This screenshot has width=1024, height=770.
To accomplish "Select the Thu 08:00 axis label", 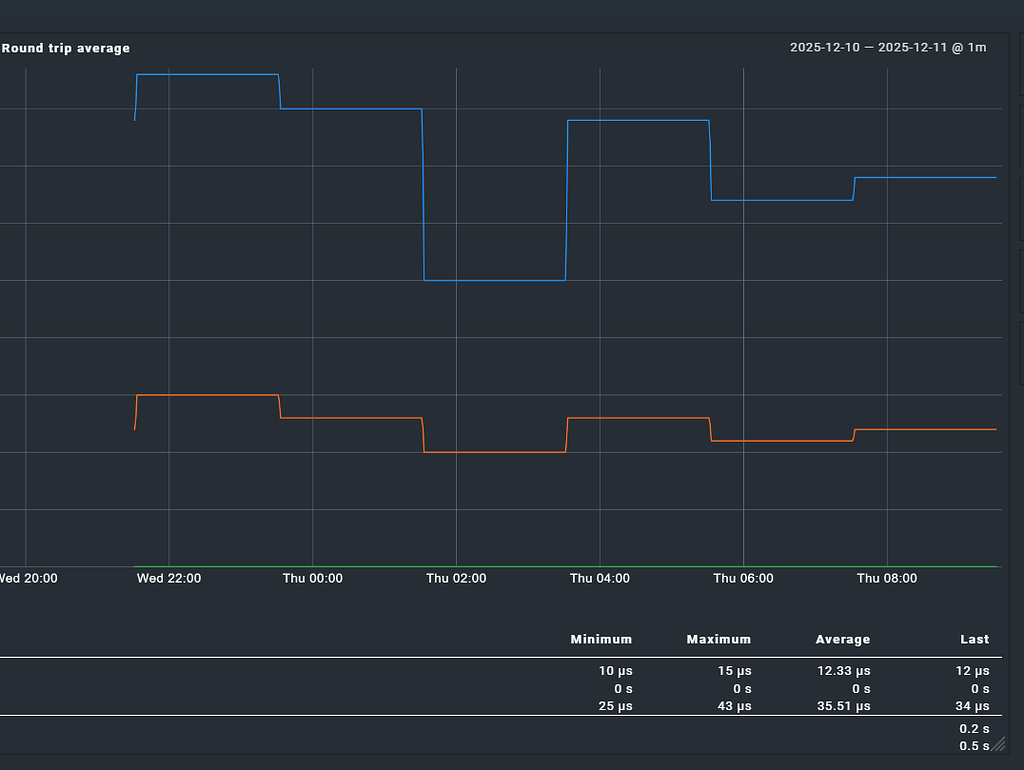I will pyautogui.click(x=886, y=578).
